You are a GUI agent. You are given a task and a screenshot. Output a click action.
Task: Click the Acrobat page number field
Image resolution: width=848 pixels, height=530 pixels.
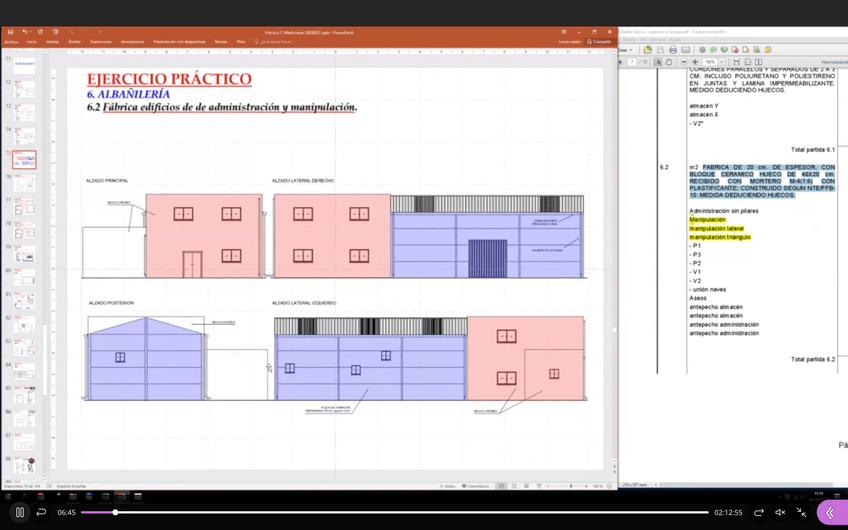[x=632, y=62]
